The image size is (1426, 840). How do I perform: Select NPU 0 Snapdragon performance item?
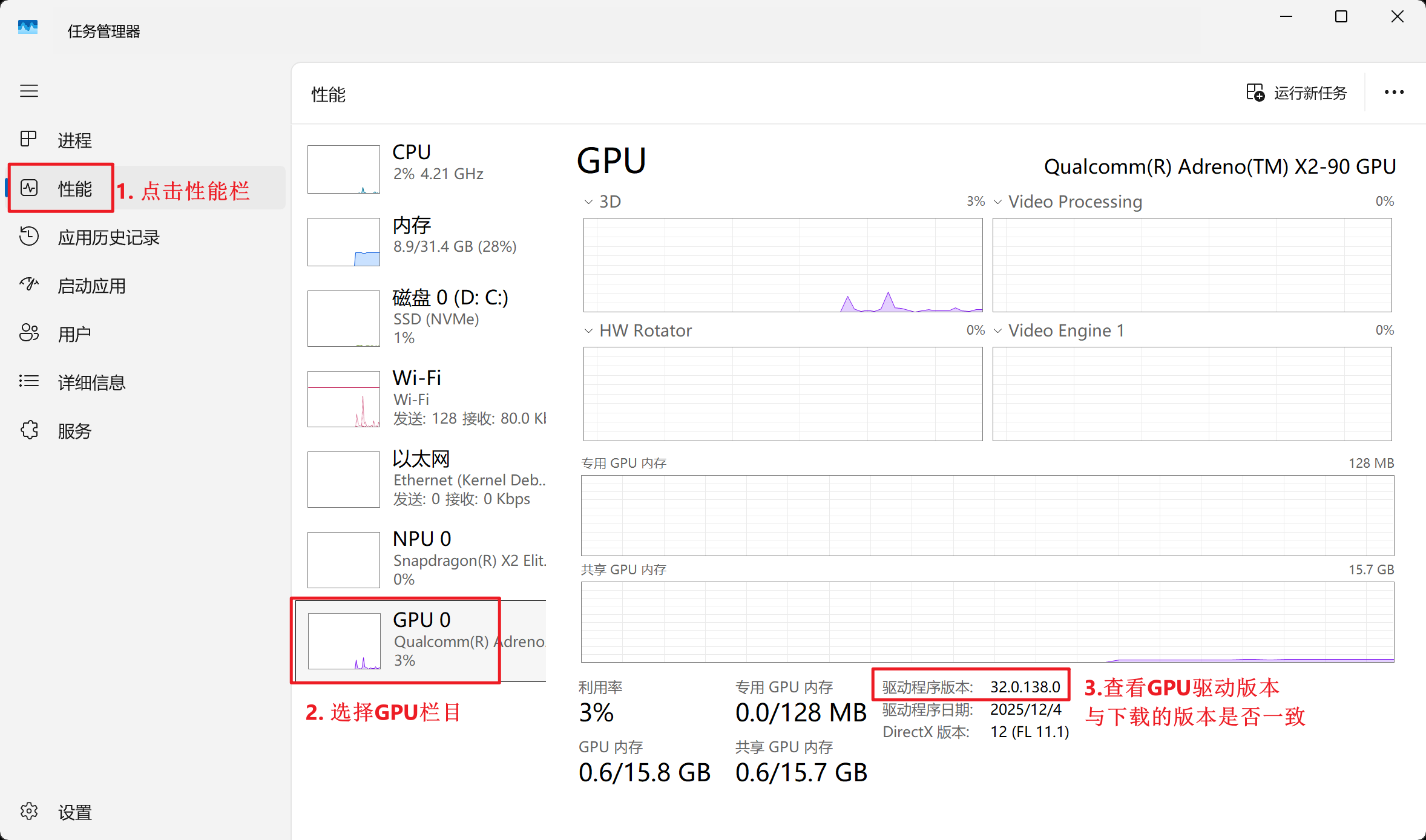coord(424,559)
